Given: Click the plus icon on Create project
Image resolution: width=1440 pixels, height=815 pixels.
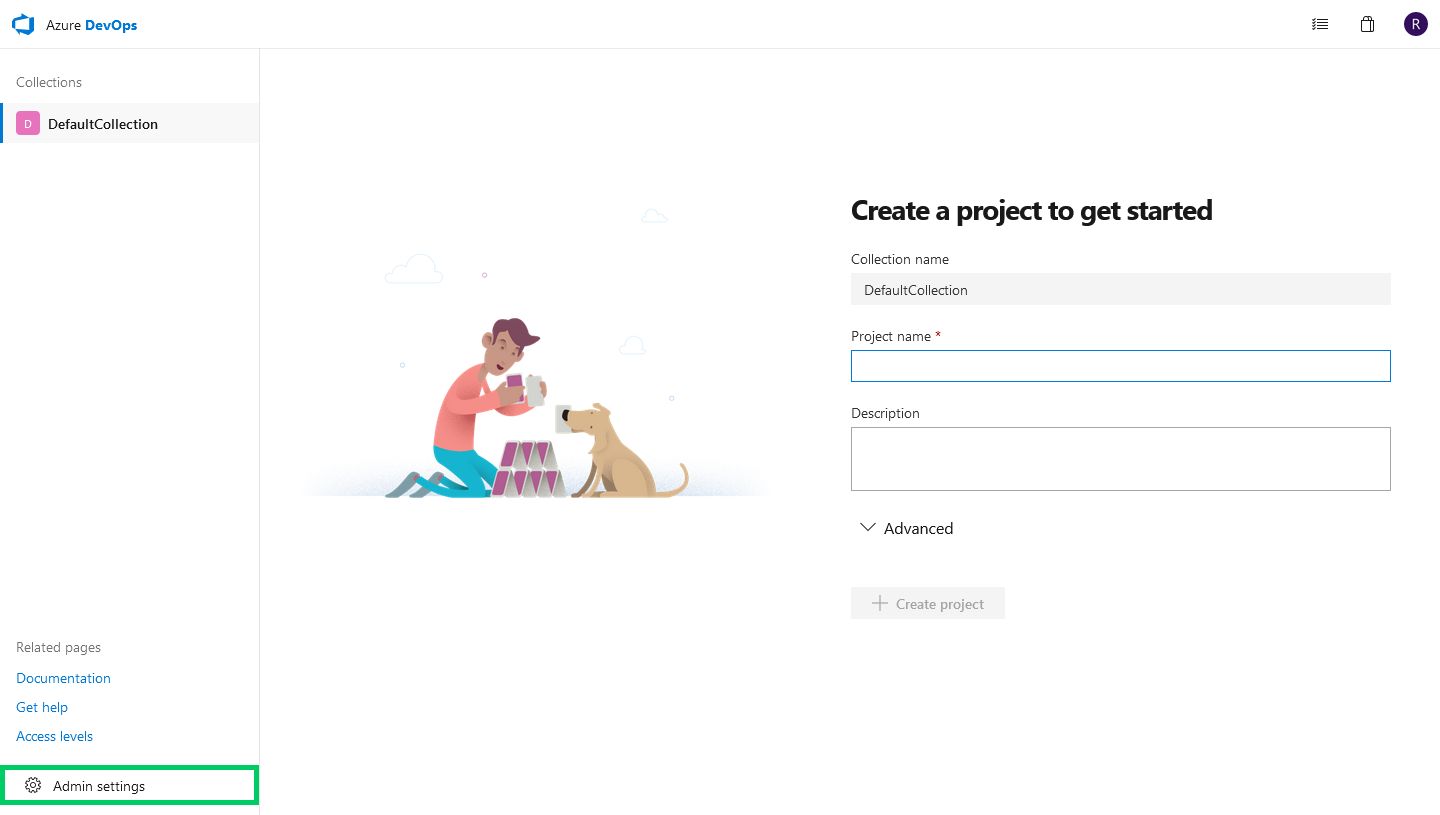Looking at the screenshot, I should (879, 603).
